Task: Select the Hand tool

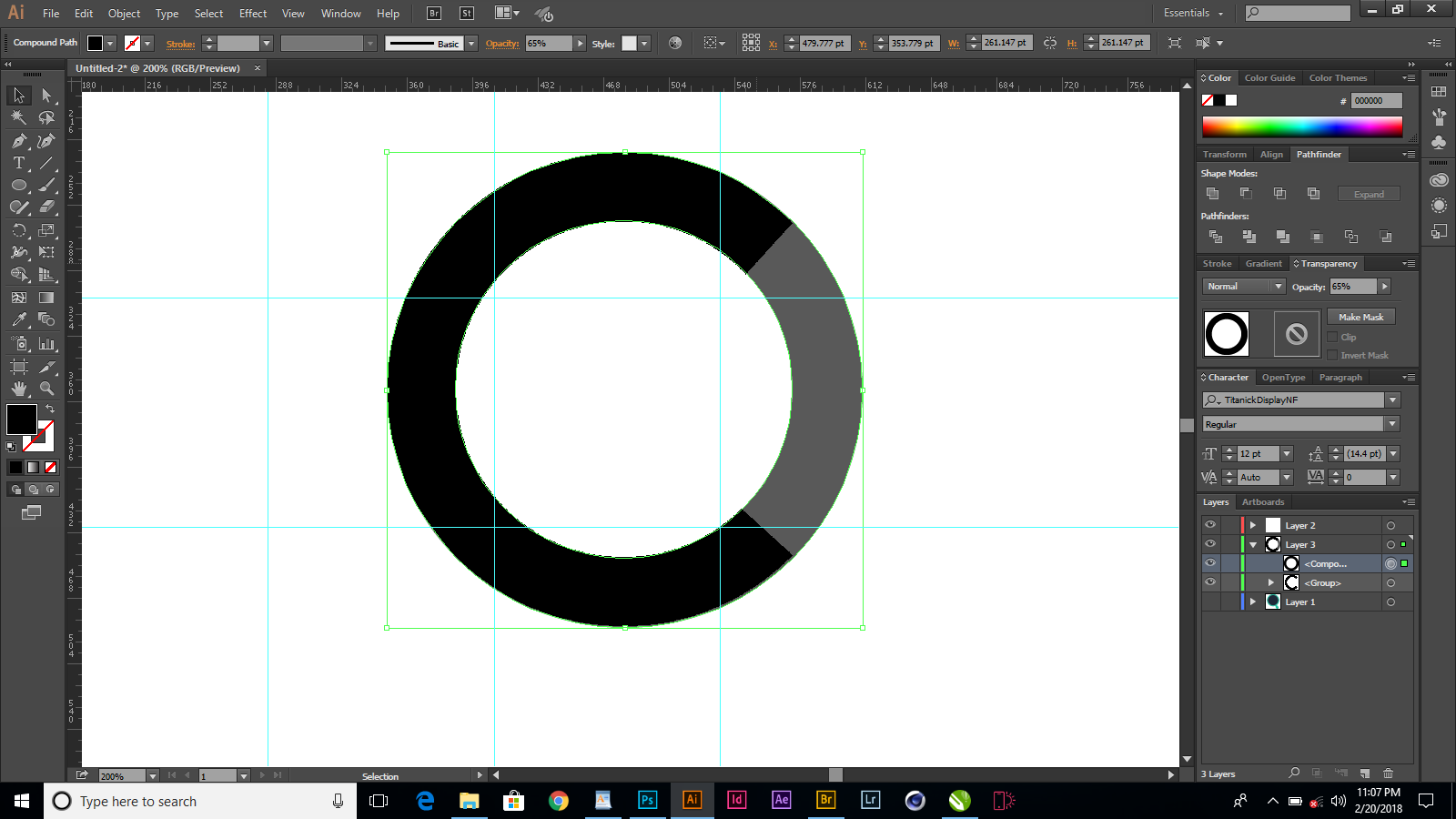Action: (x=19, y=389)
